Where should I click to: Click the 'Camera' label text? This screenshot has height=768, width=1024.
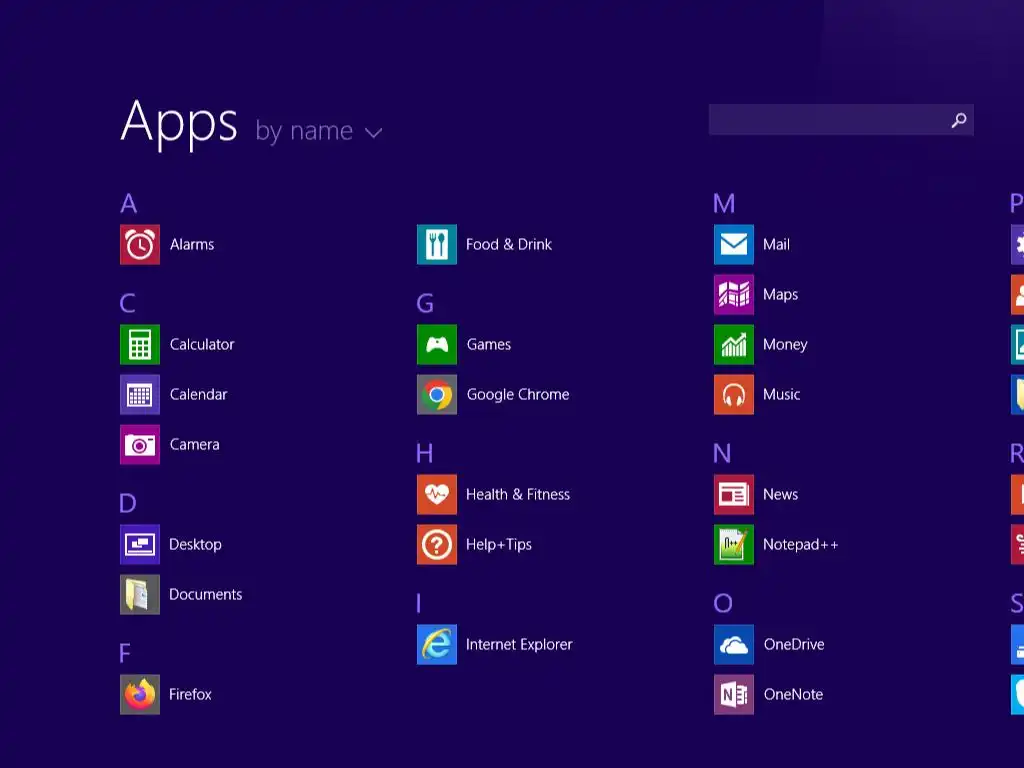195,445
